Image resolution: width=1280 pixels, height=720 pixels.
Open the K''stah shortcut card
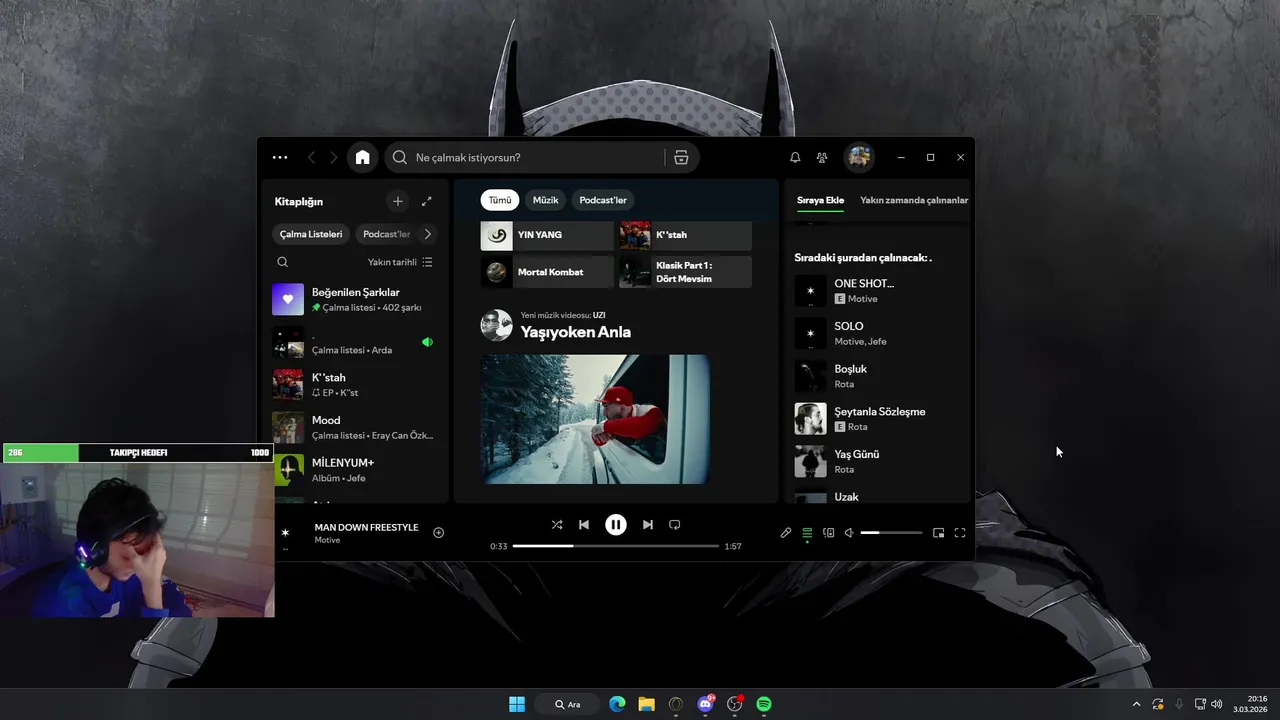click(685, 235)
